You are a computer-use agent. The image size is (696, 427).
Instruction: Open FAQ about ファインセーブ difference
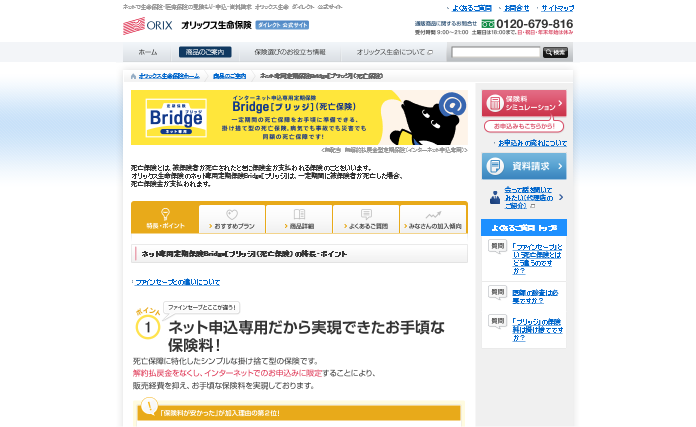[x=538, y=259]
